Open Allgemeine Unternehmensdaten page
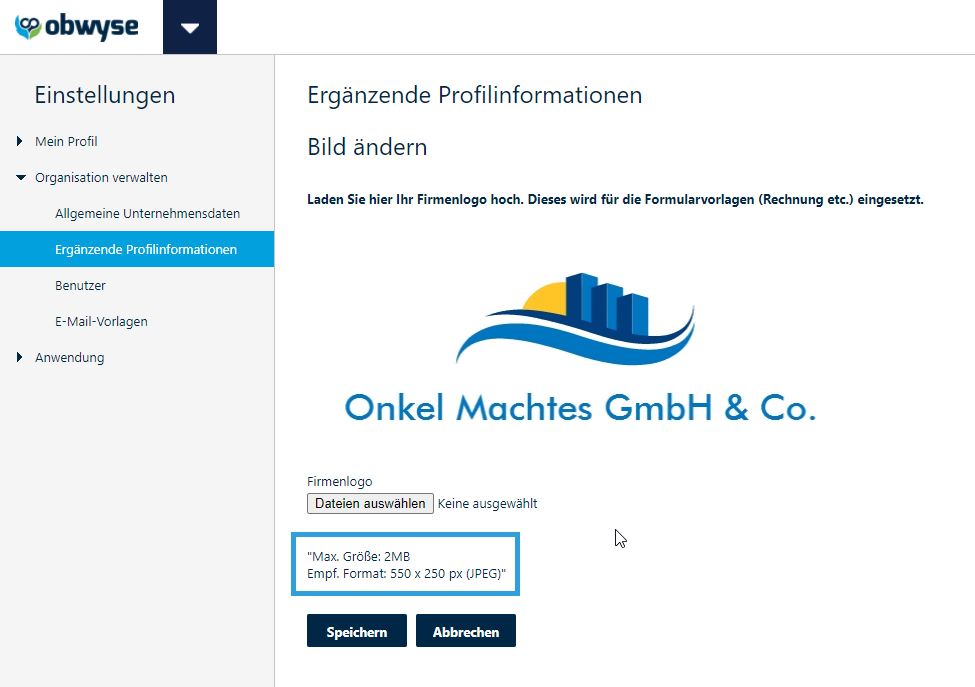The height and width of the screenshot is (687, 975). (147, 213)
